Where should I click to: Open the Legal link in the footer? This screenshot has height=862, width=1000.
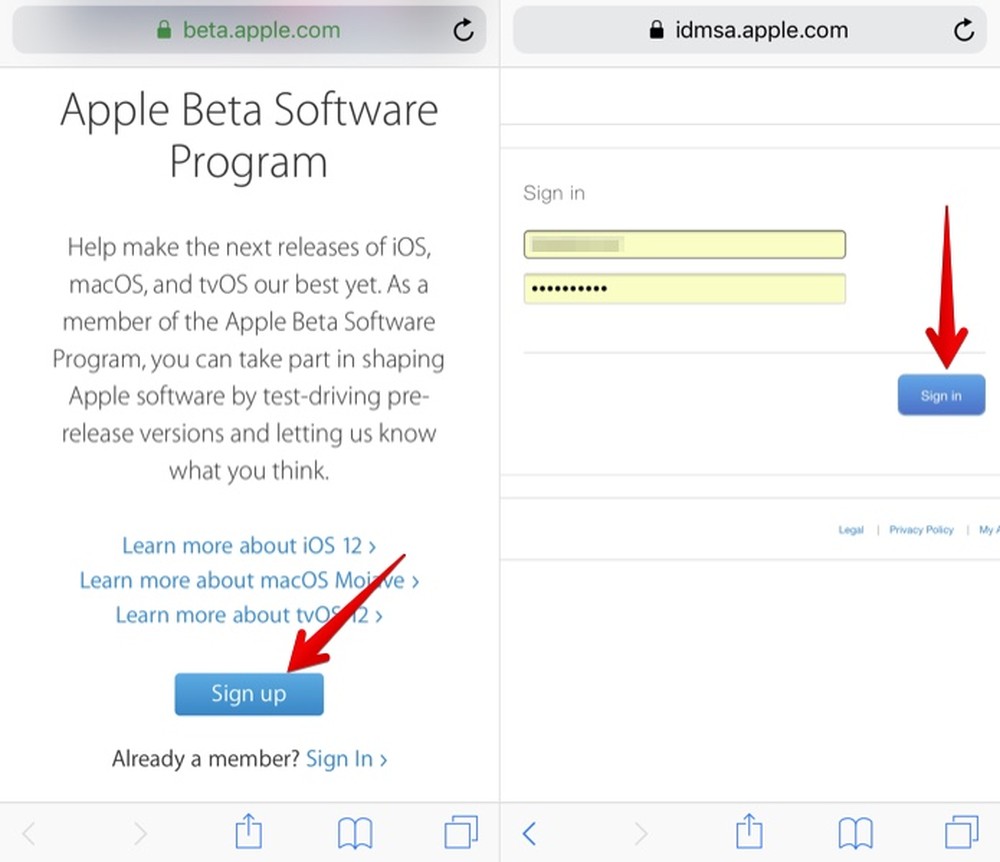851,530
